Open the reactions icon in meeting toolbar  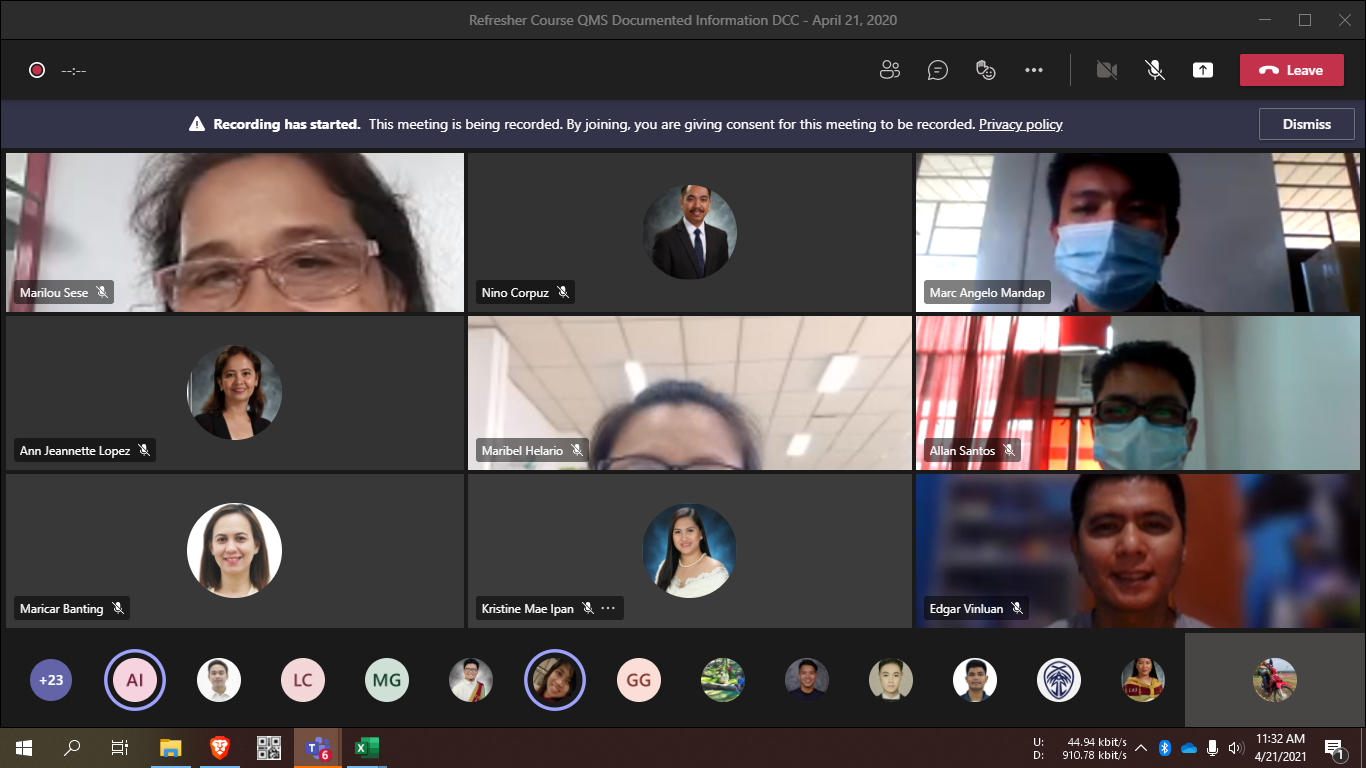(x=986, y=70)
